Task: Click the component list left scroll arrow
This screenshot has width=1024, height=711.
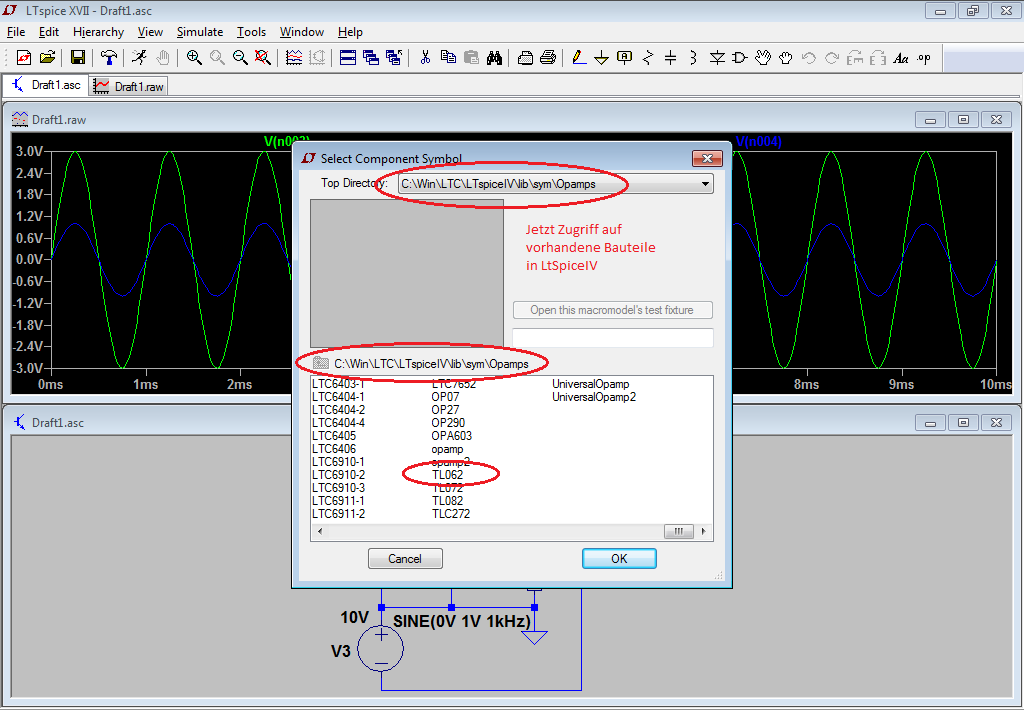Action: pyautogui.click(x=320, y=531)
